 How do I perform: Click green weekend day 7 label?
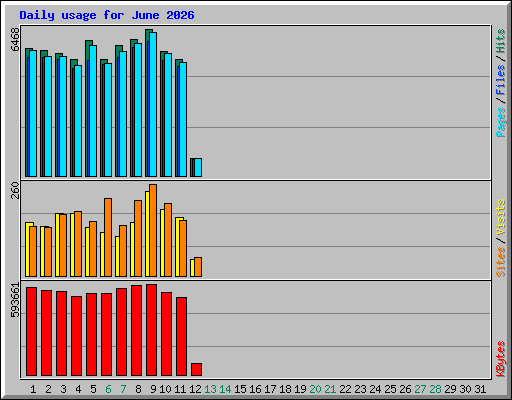click(123, 389)
